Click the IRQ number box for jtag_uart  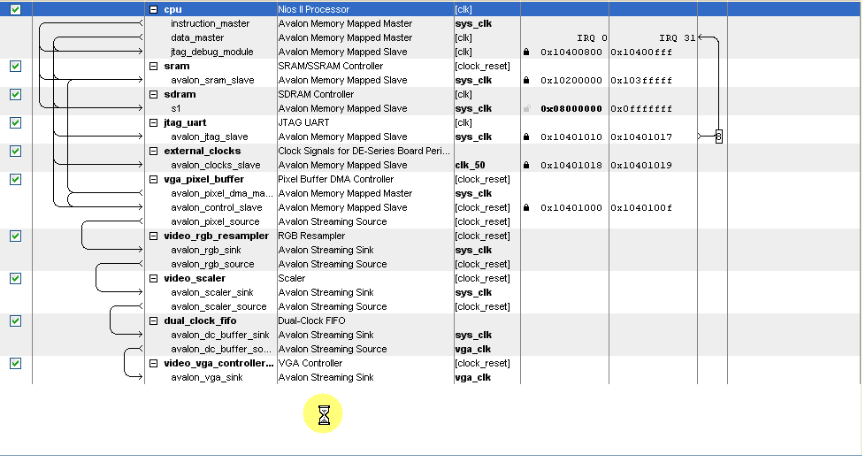point(719,136)
